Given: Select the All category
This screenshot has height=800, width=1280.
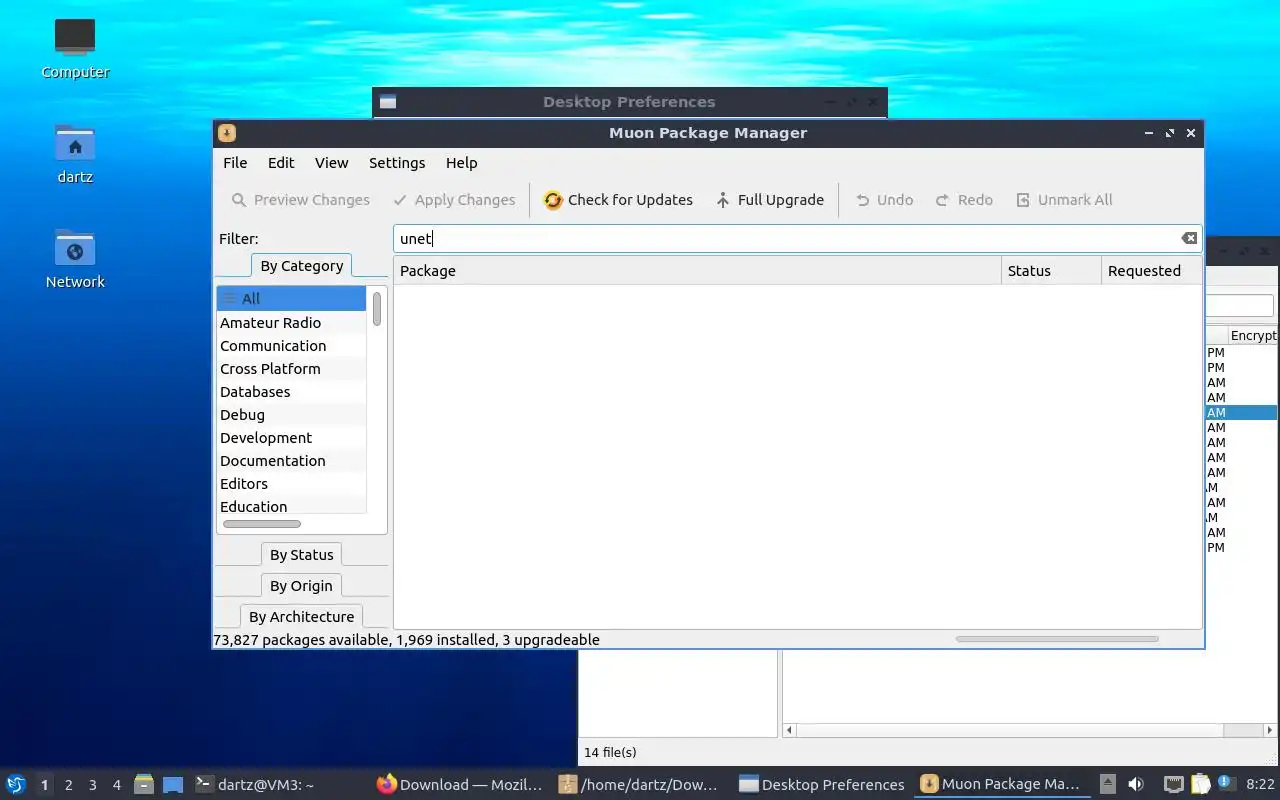Looking at the screenshot, I should pyautogui.click(x=291, y=298).
